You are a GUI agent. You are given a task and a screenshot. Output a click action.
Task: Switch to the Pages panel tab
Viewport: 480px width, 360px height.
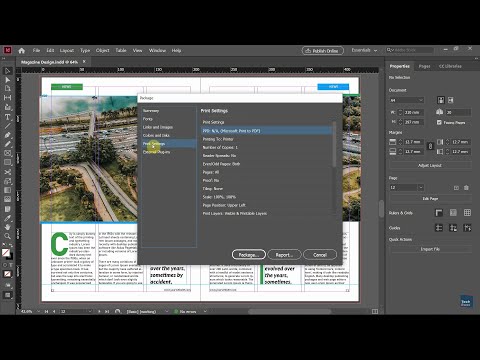pos(424,66)
